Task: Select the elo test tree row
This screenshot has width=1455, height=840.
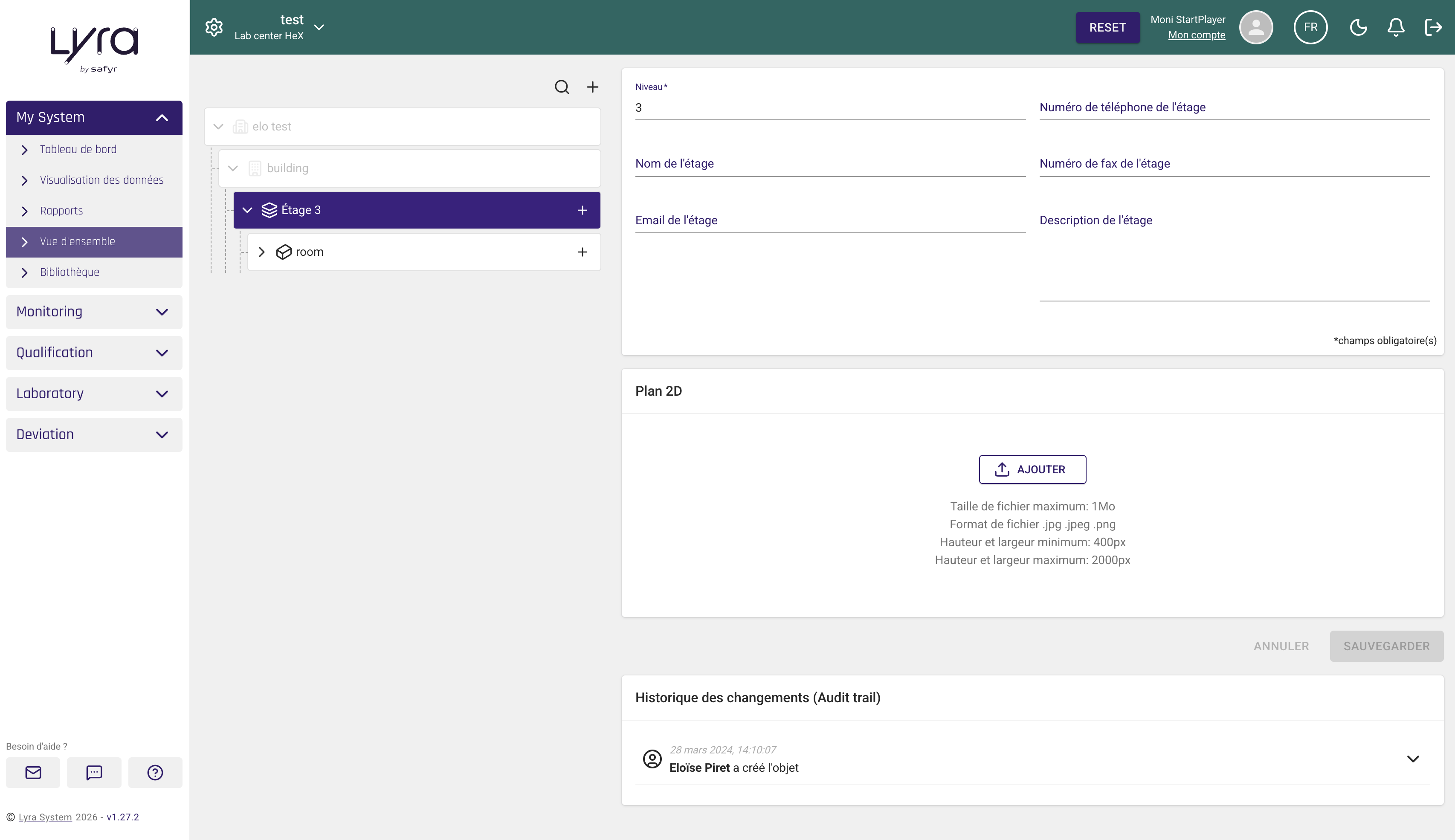Action: 402,126
